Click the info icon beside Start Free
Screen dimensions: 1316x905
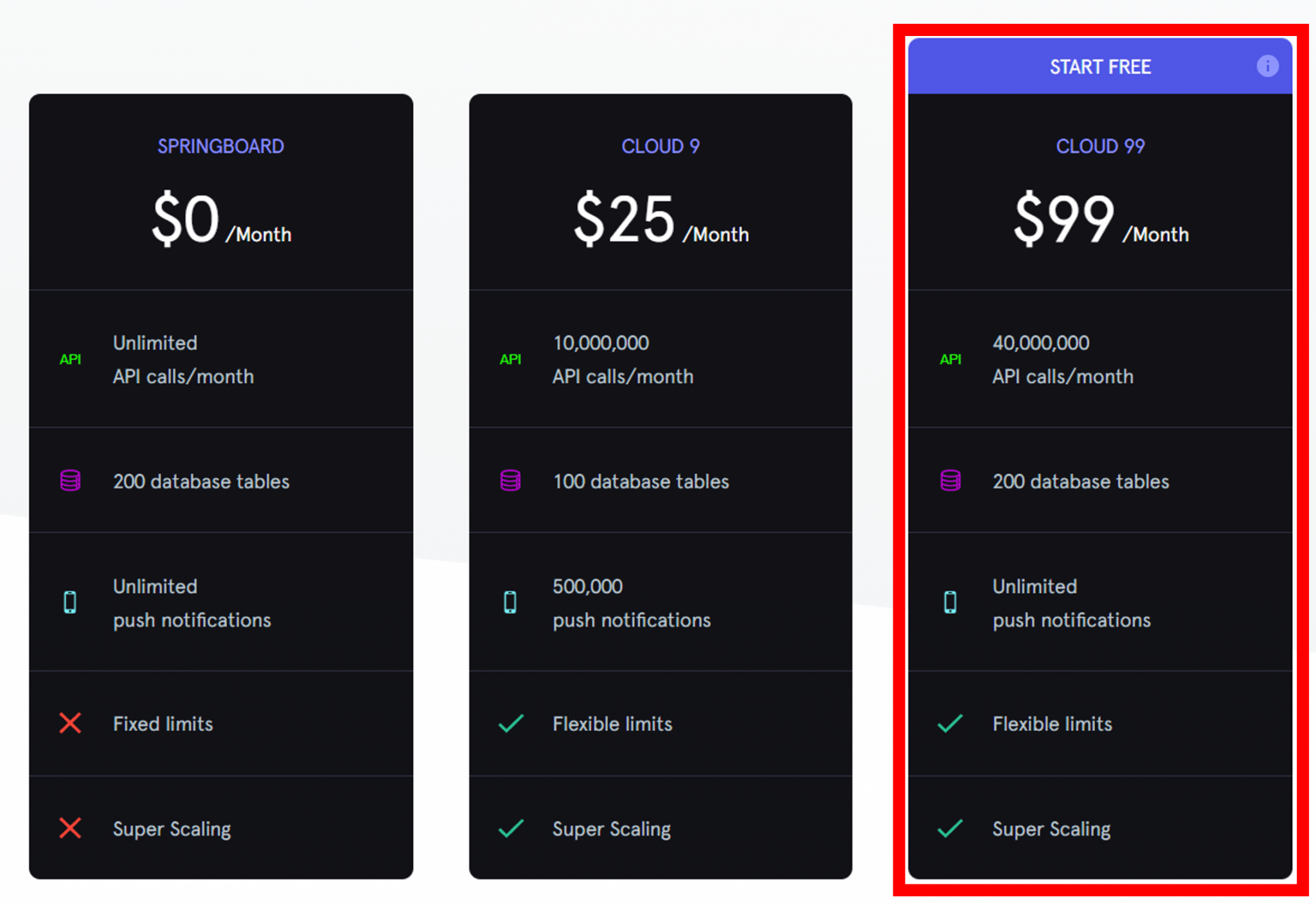(x=1267, y=66)
